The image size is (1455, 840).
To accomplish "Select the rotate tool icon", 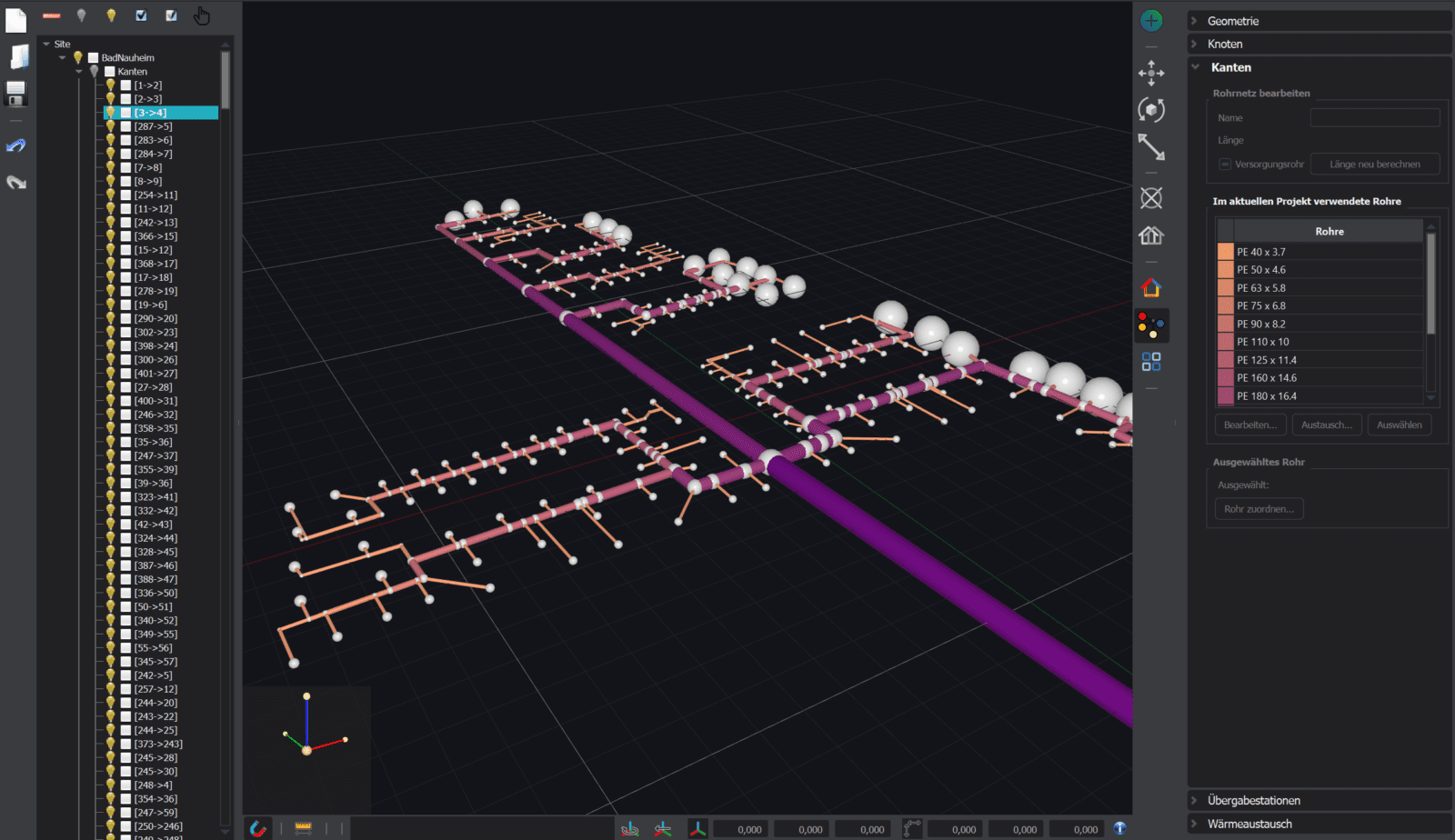I will click(x=1151, y=110).
